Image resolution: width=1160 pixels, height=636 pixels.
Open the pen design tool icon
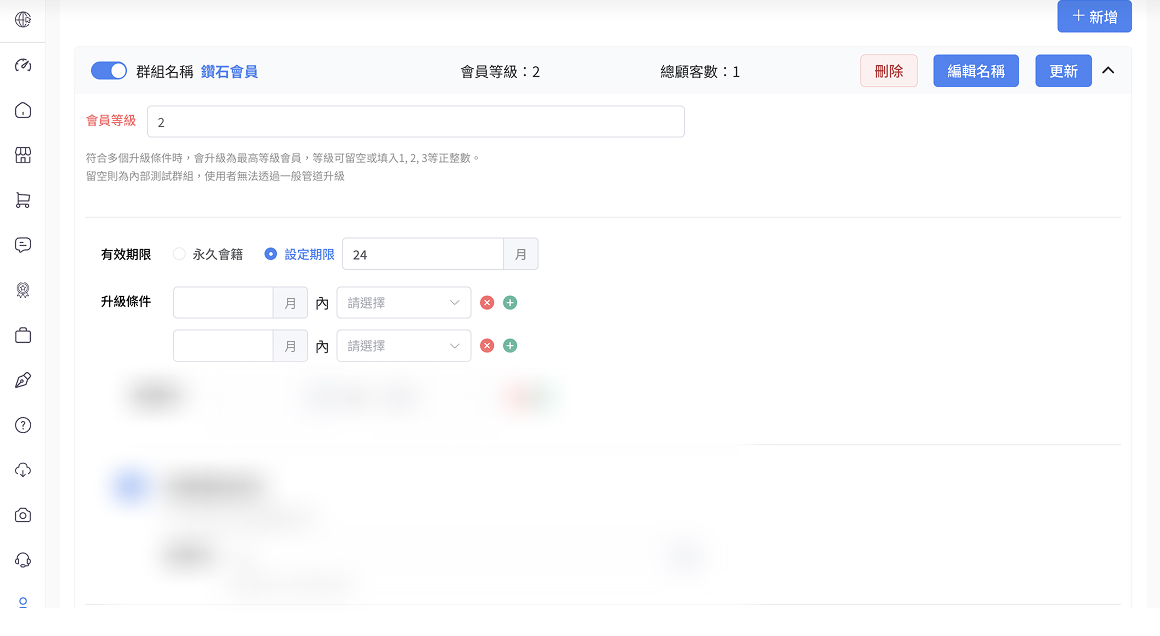point(22,380)
